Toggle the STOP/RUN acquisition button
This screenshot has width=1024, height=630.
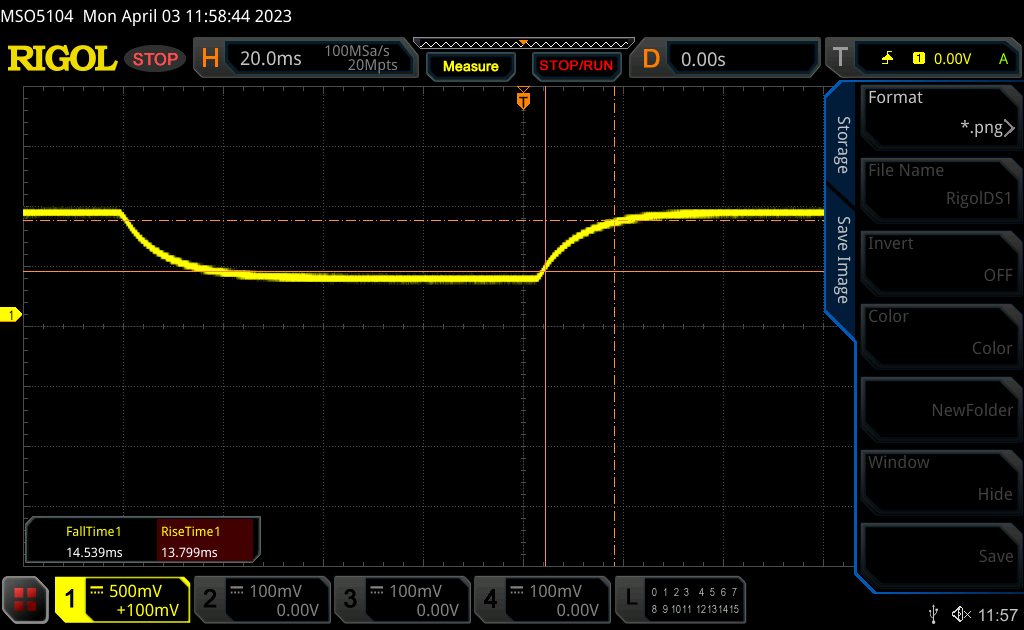click(575, 66)
